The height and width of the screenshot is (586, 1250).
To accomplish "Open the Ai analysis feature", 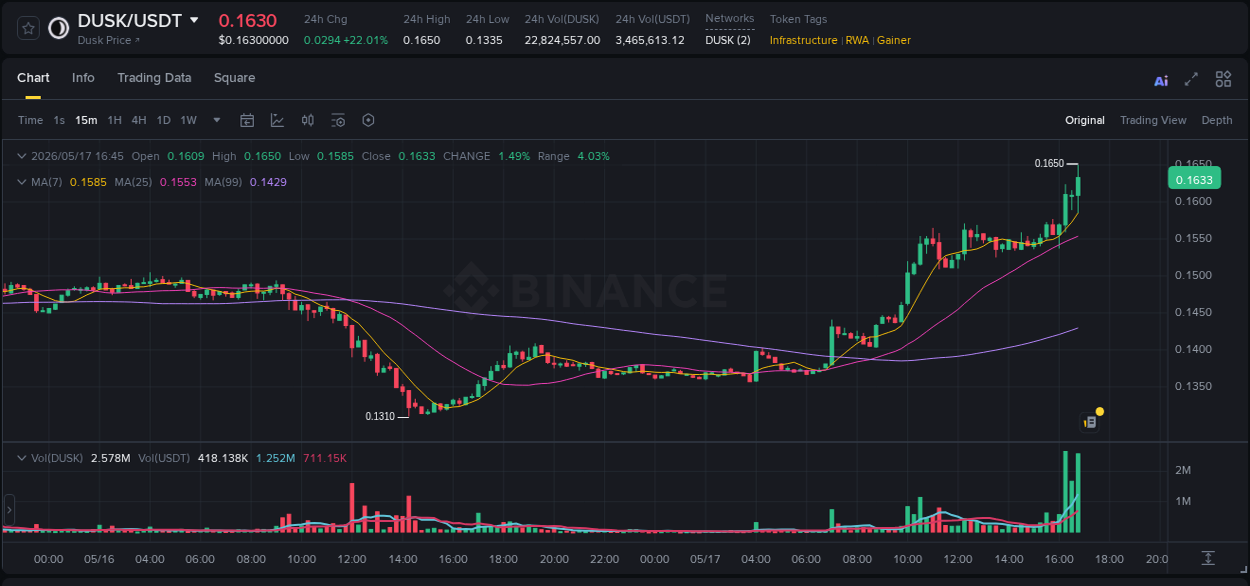I will (x=1161, y=80).
